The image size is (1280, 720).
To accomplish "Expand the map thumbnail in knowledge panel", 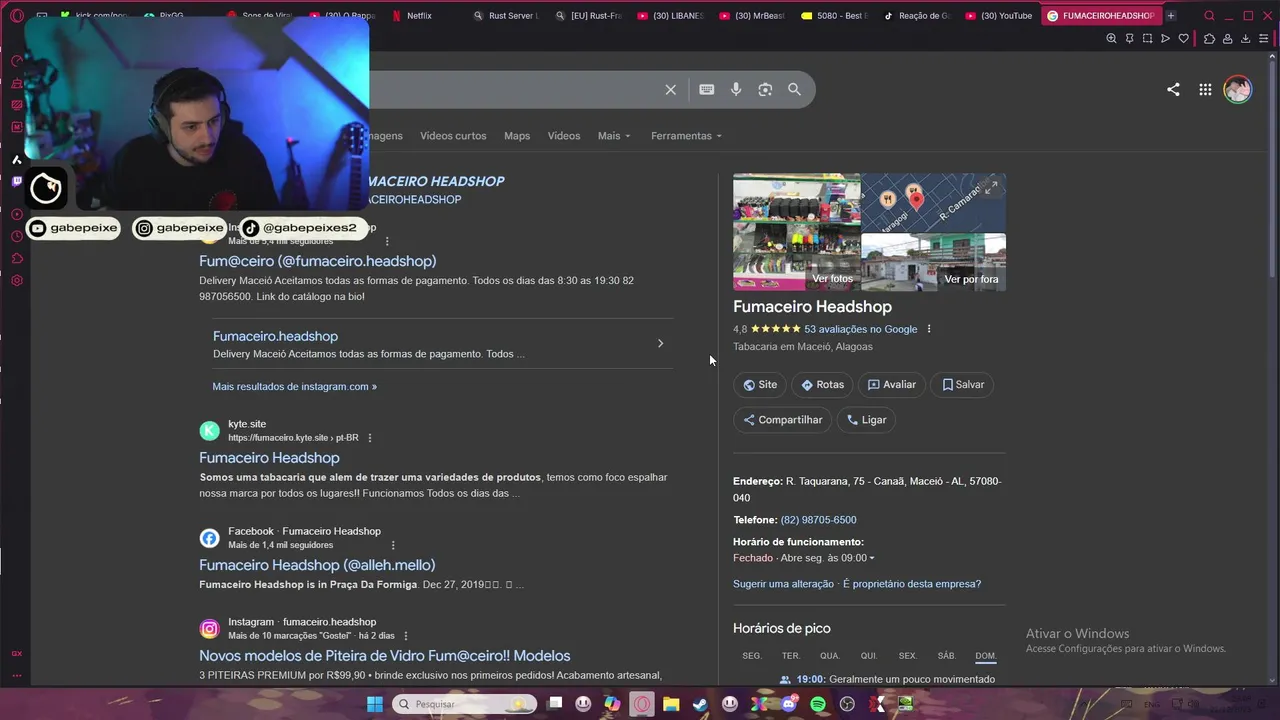I will (990, 187).
